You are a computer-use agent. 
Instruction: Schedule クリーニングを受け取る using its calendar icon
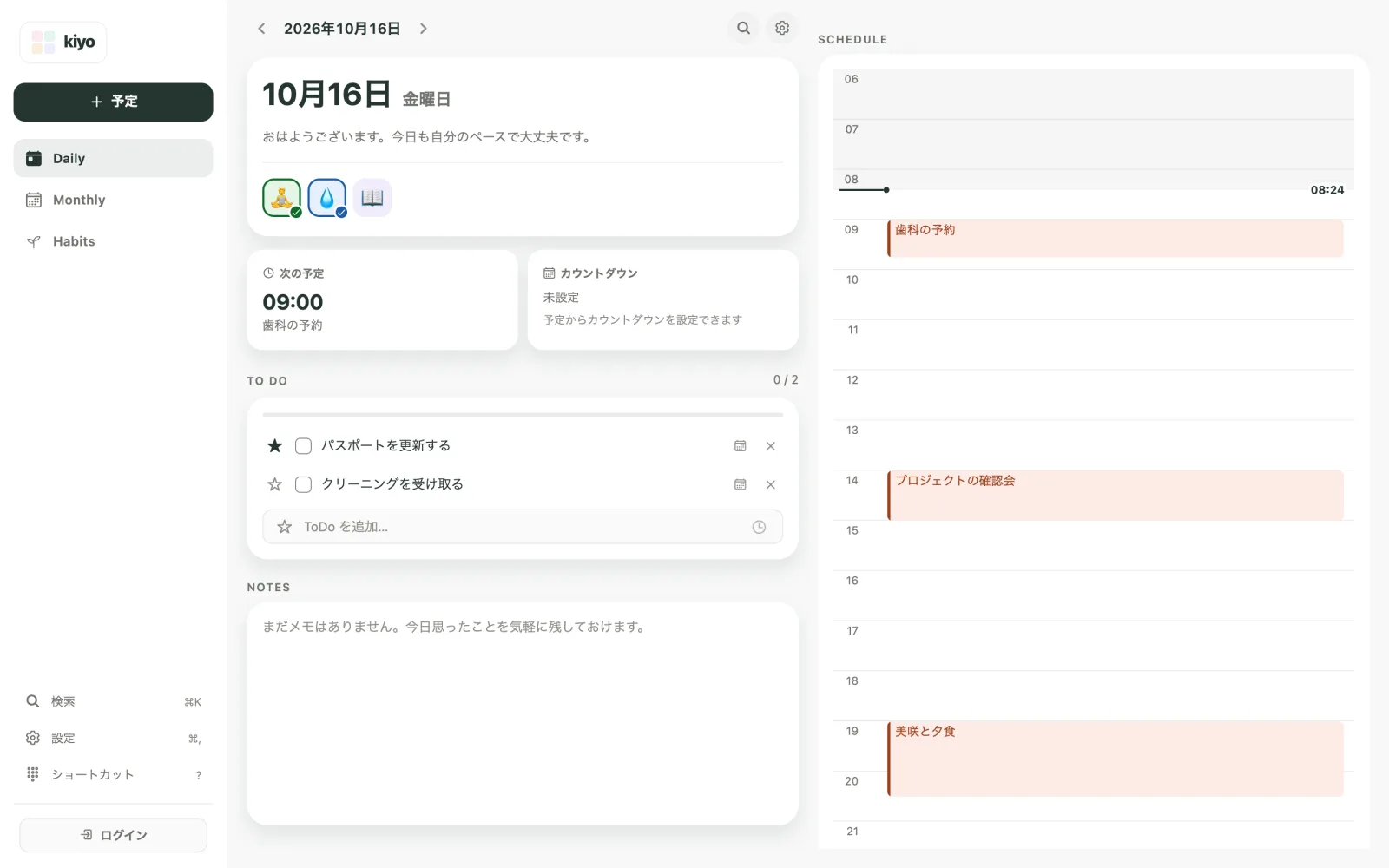click(x=741, y=484)
